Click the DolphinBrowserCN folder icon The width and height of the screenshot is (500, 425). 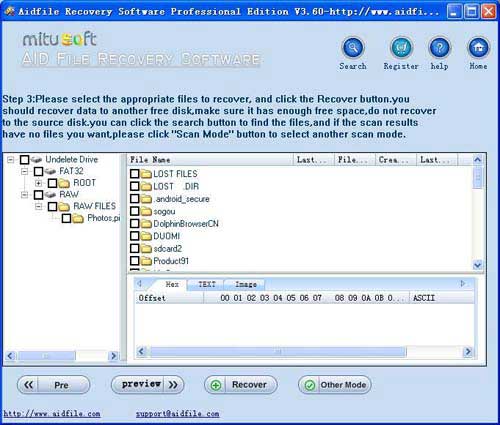[146, 224]
